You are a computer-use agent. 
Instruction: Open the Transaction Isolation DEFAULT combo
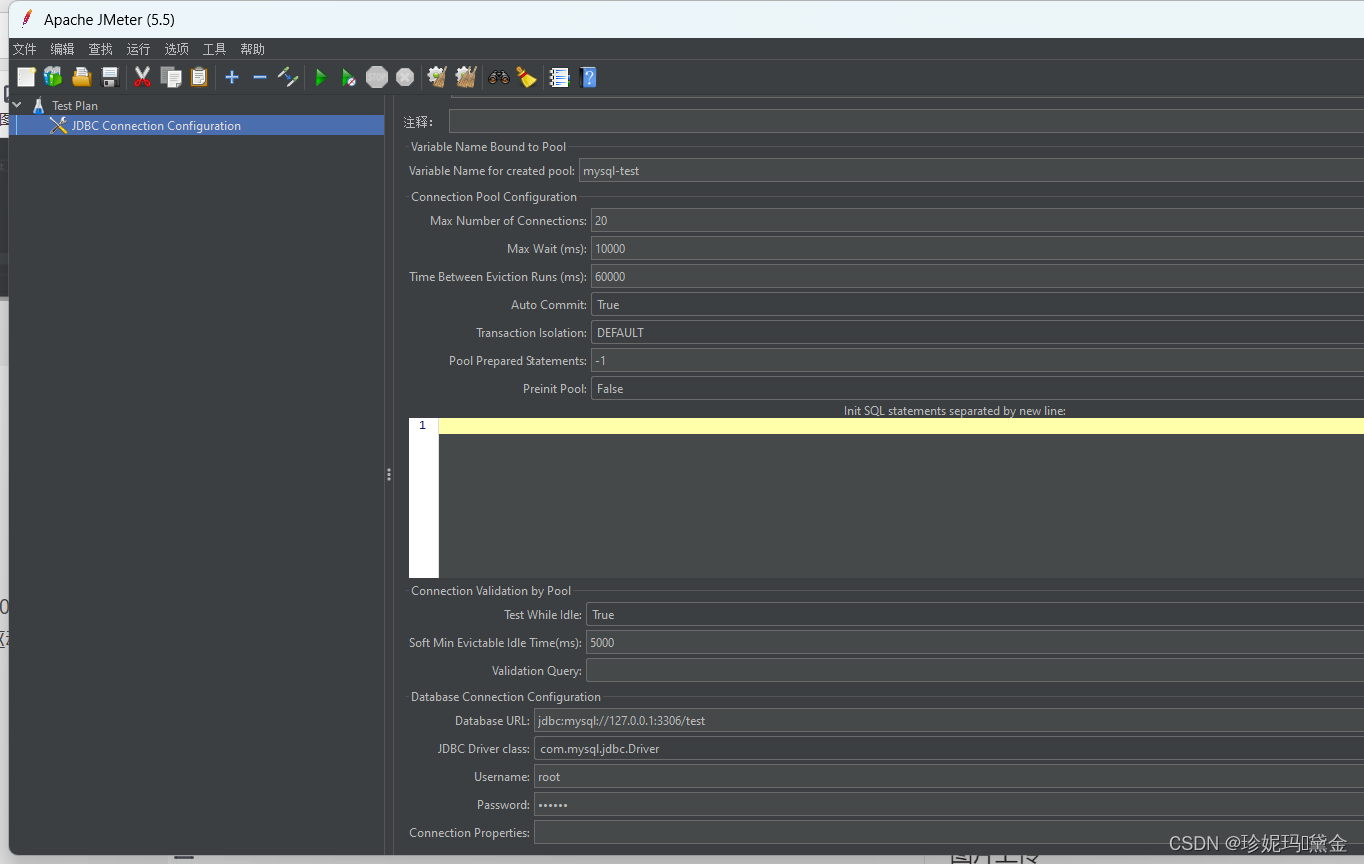977,332
